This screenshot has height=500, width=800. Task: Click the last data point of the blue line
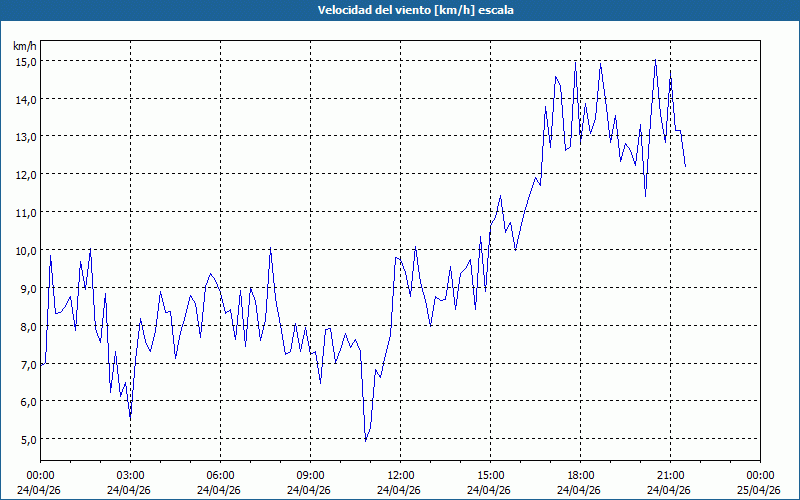pos(685,167)
